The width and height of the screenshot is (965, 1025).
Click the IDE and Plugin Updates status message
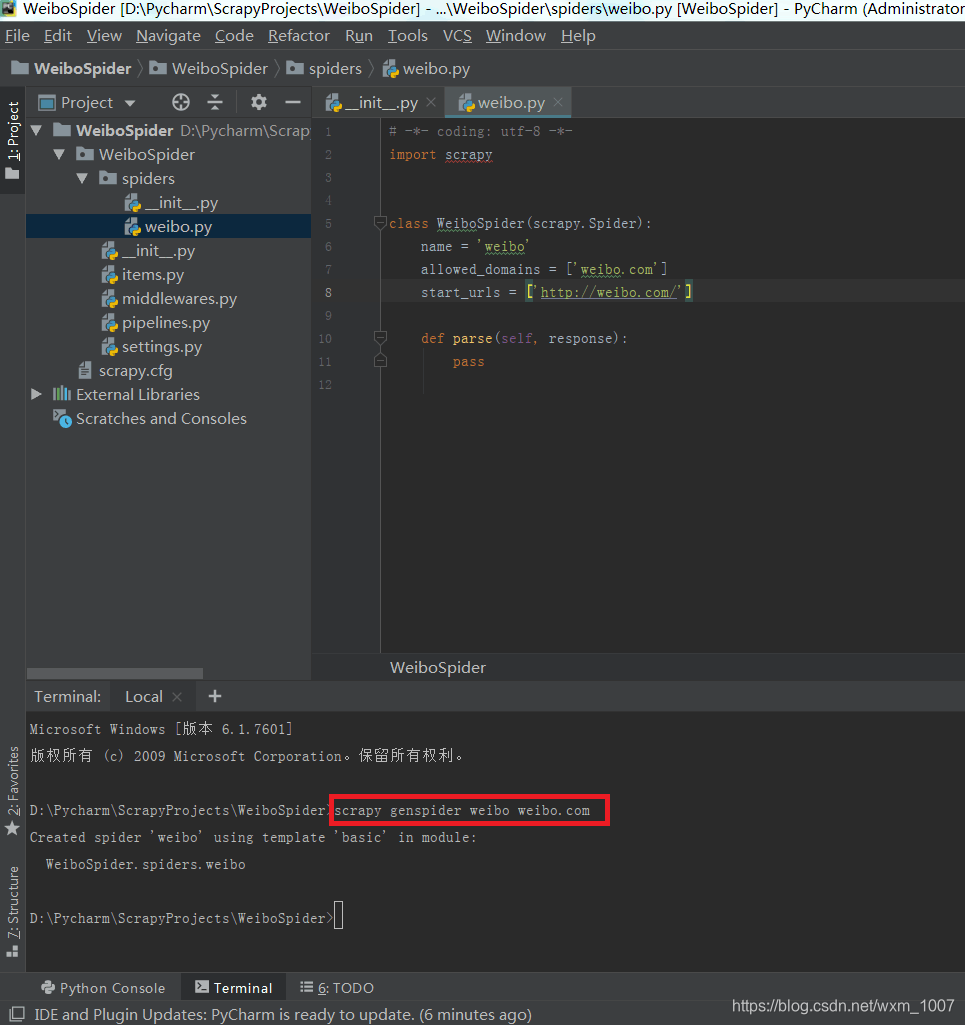282,1015
